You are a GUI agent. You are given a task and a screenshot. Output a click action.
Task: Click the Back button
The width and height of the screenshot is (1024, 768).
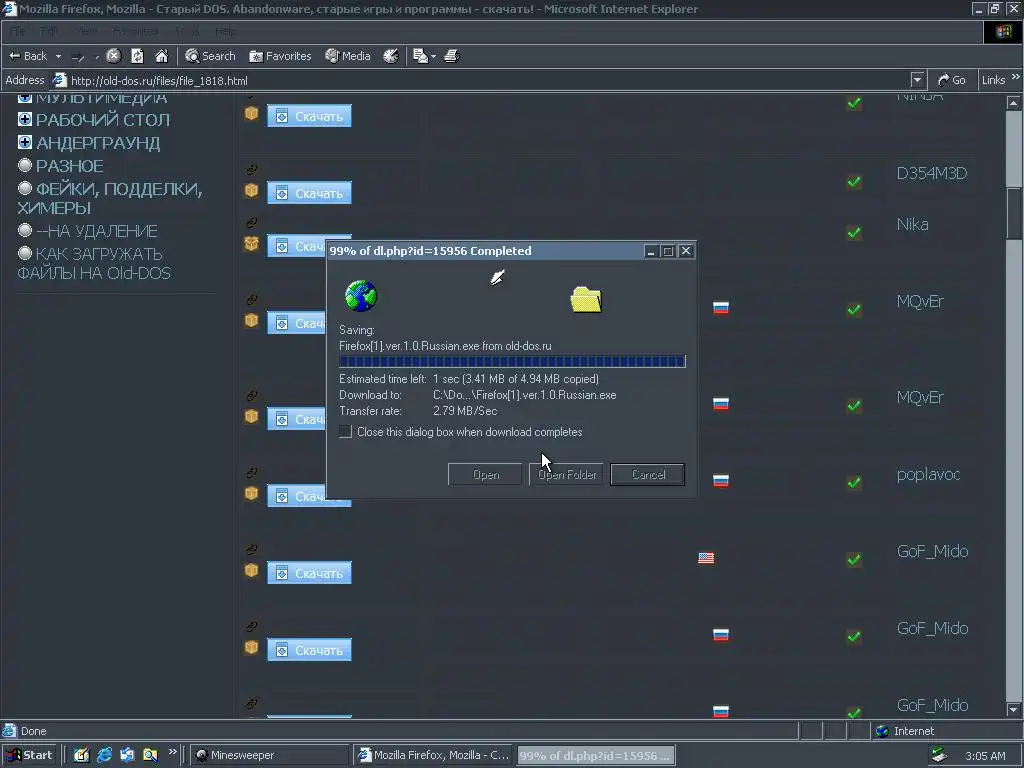[x=28, y=56]
